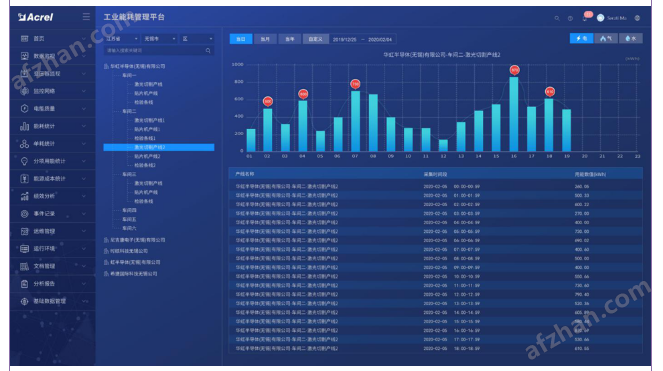Select 贴片机产线2 under 车间二
Image resolution: width=663 pixels, height=371 pixels.
[147, 156]
